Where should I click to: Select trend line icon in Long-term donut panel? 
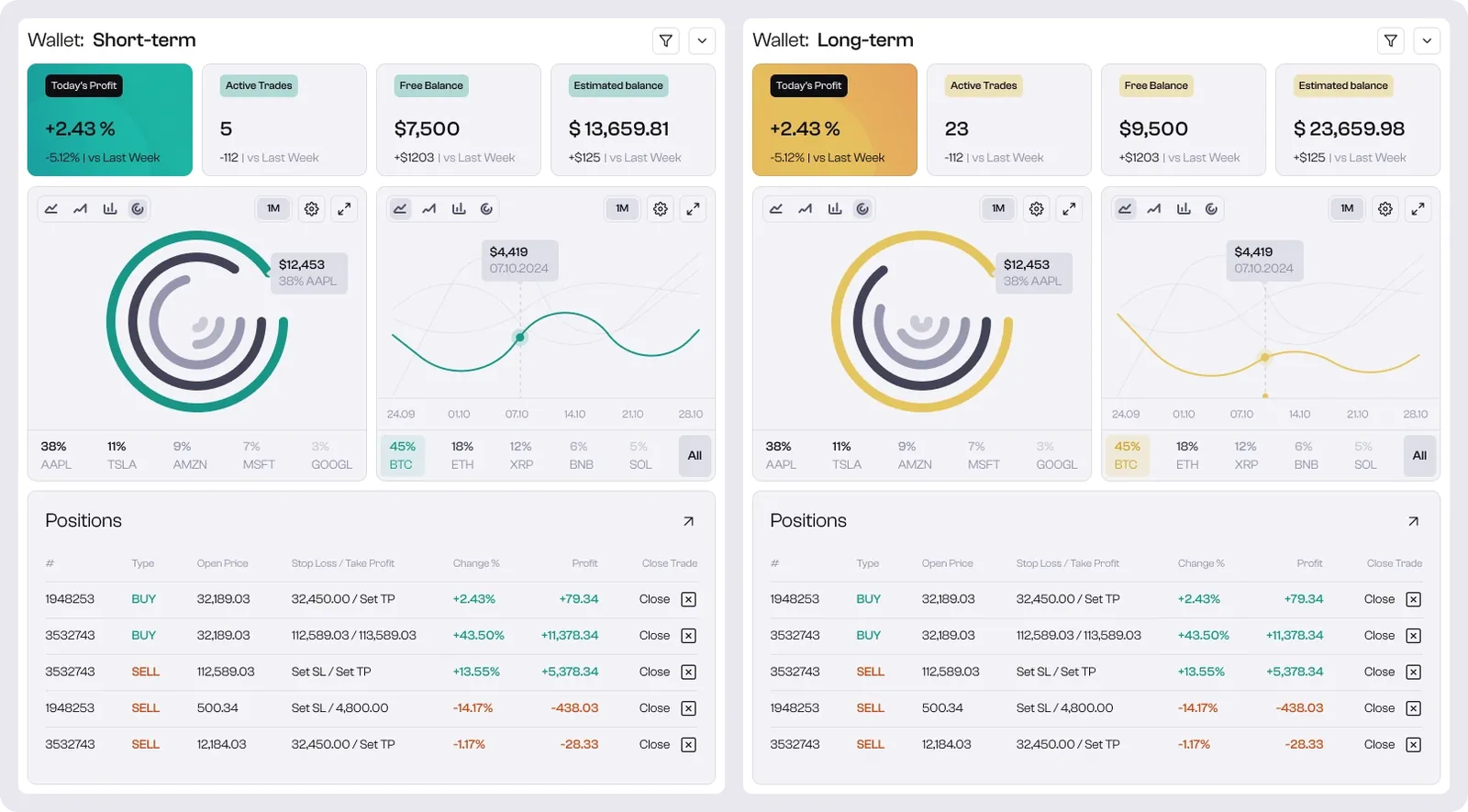pos(806,209)
